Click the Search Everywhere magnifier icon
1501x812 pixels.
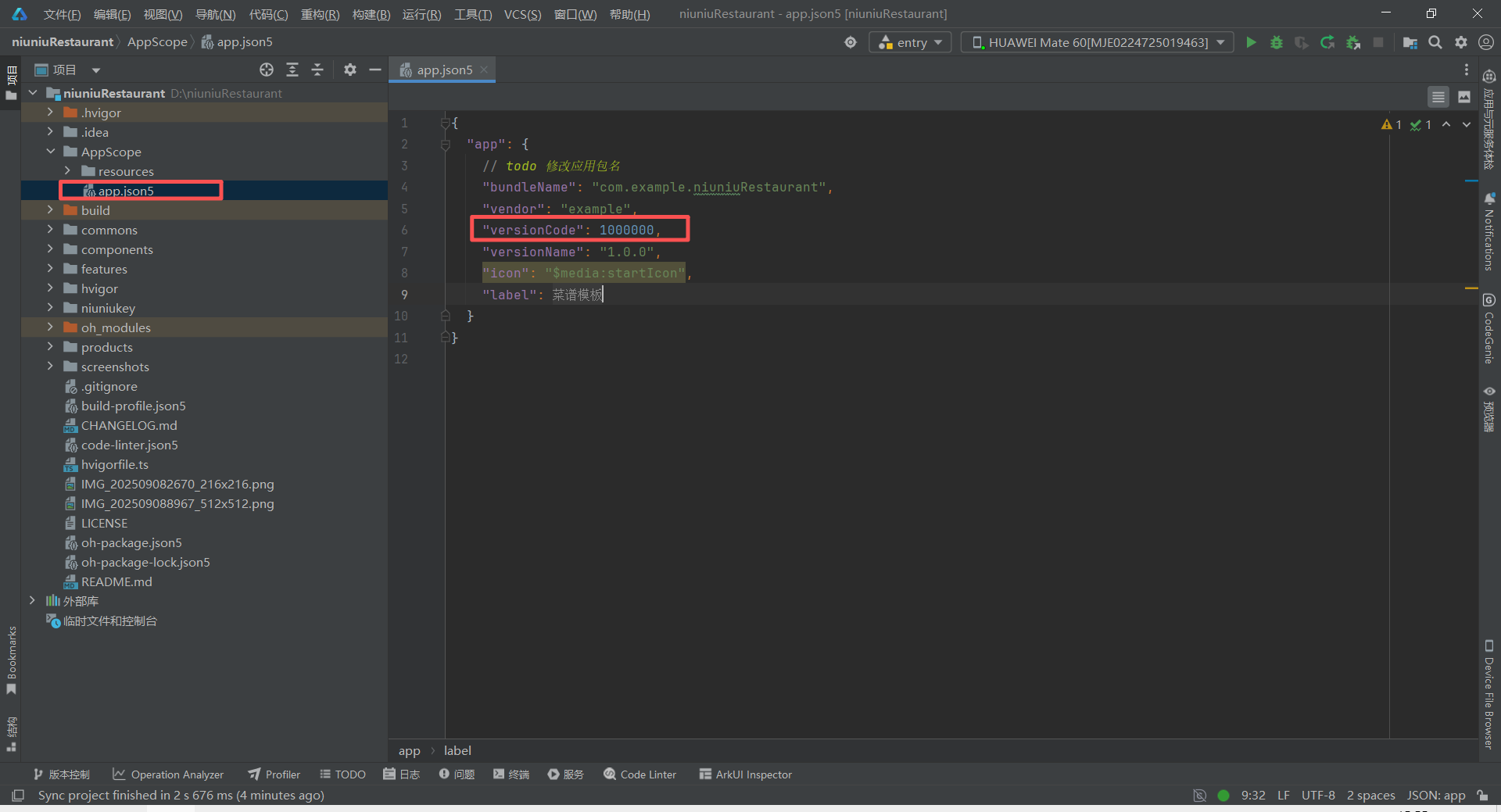(1435, 42)
